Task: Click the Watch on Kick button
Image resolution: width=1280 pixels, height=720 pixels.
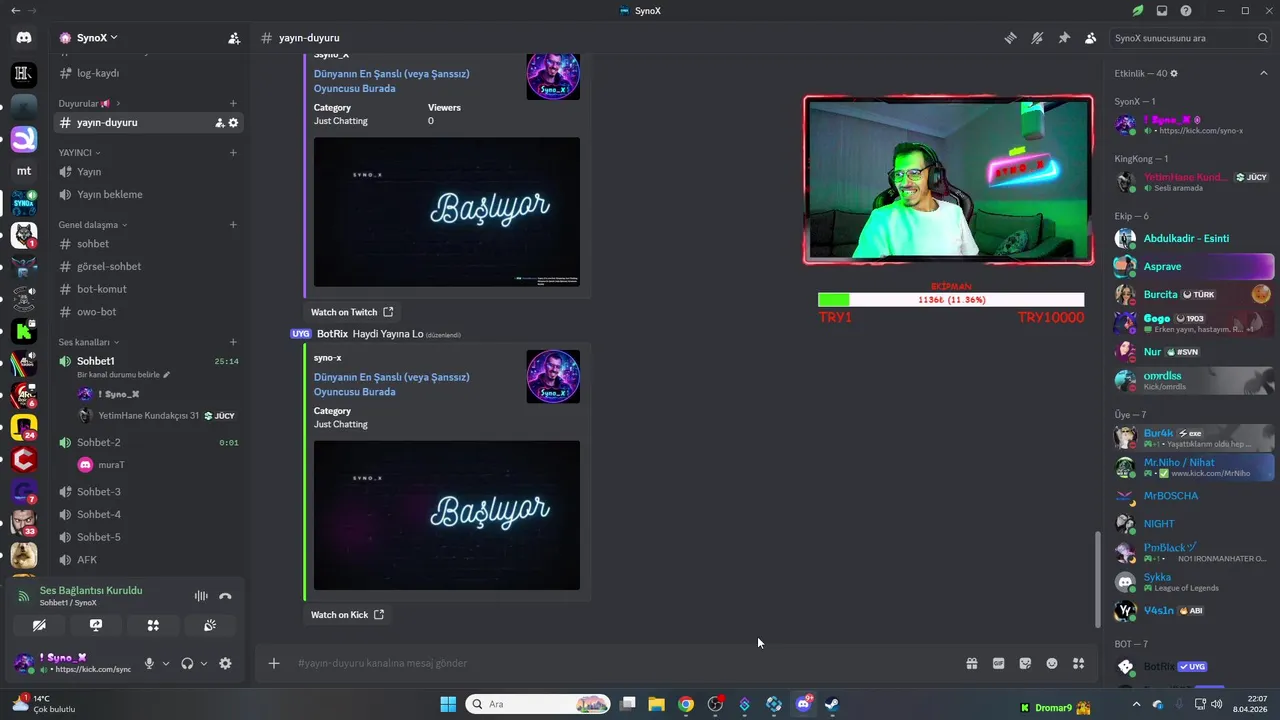Action: click(x=347, y=615)
